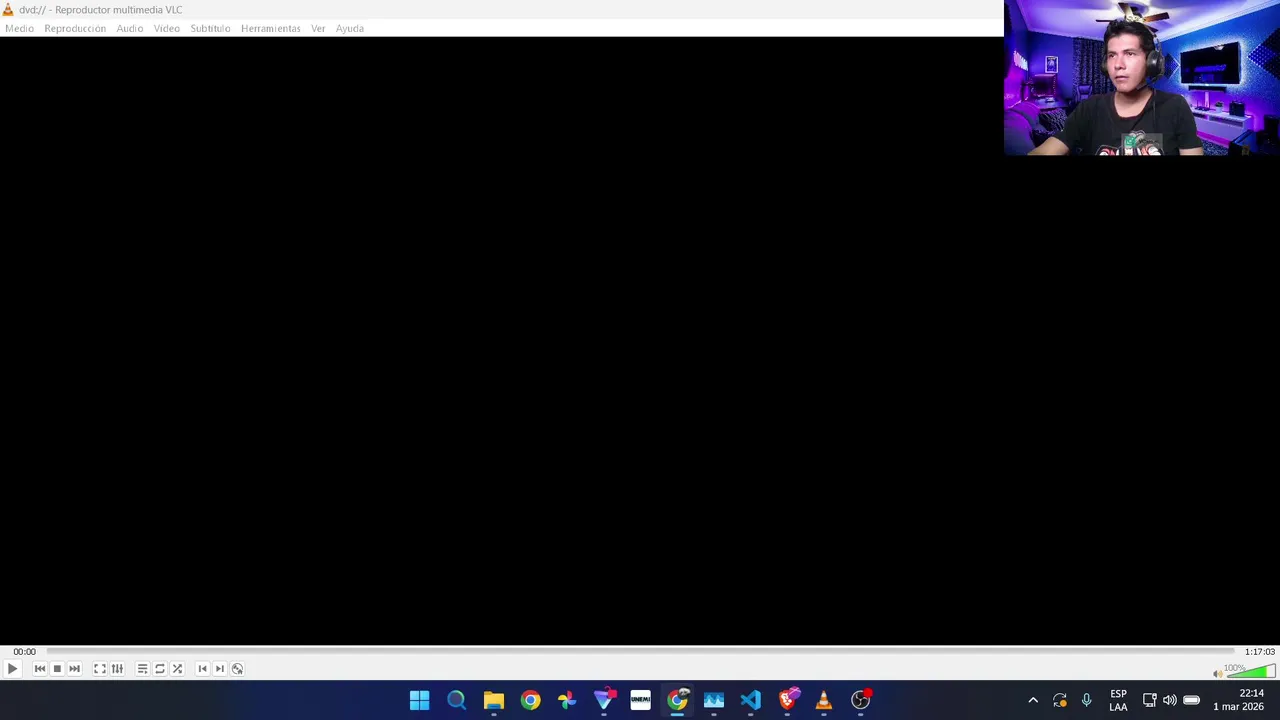The width and height of the screenshot is (1280, 720).
Task: Start playback with the Play button
Action: [x=12, y=669]
